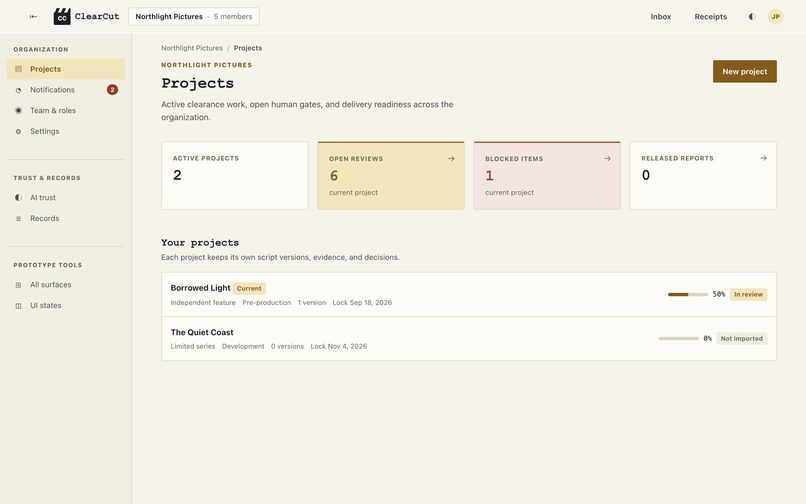Open the AI trust page
806x504 pixels.
(x=66, y=197)
